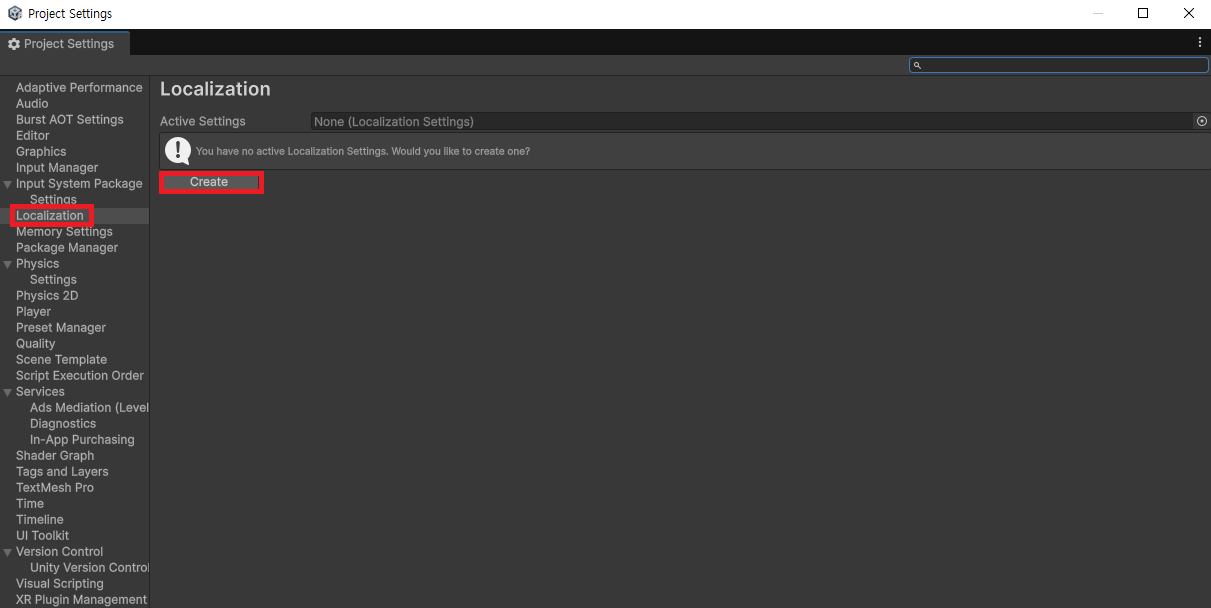This screenshot has width=1211, height=608.
Task: Open In-App Purchasing settings
Action: pyautogui.click(x=82, y=440)
